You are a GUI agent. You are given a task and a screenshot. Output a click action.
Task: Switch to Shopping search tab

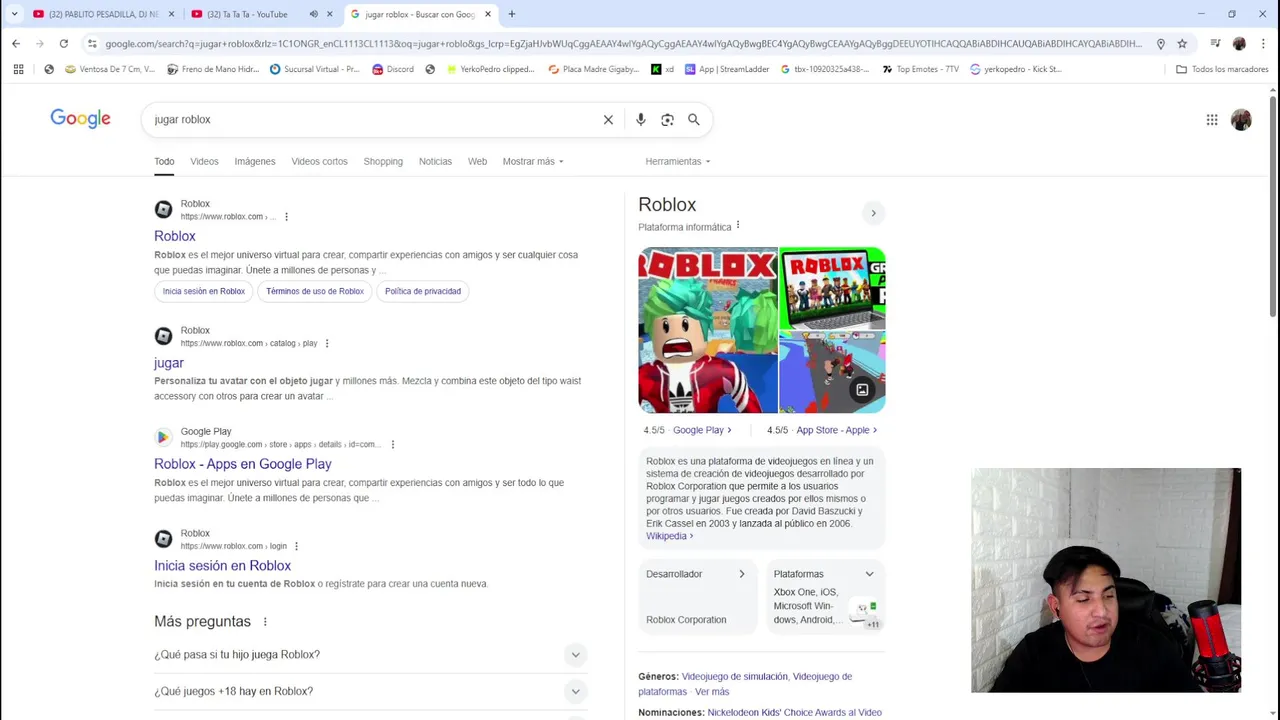point(383,161)
